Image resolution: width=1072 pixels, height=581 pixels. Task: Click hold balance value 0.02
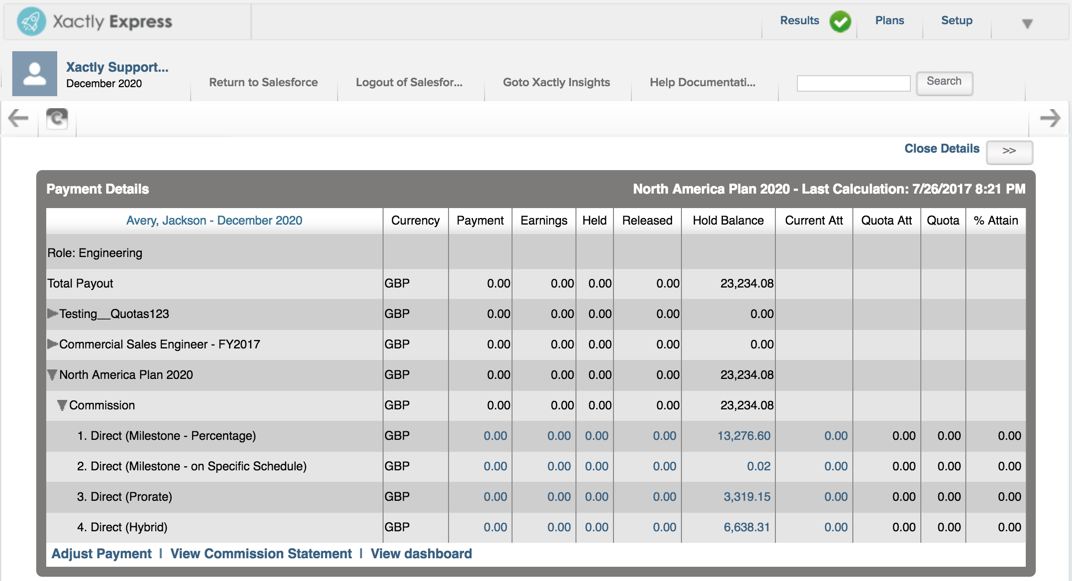pyautogui.click(x=758, y=466)
